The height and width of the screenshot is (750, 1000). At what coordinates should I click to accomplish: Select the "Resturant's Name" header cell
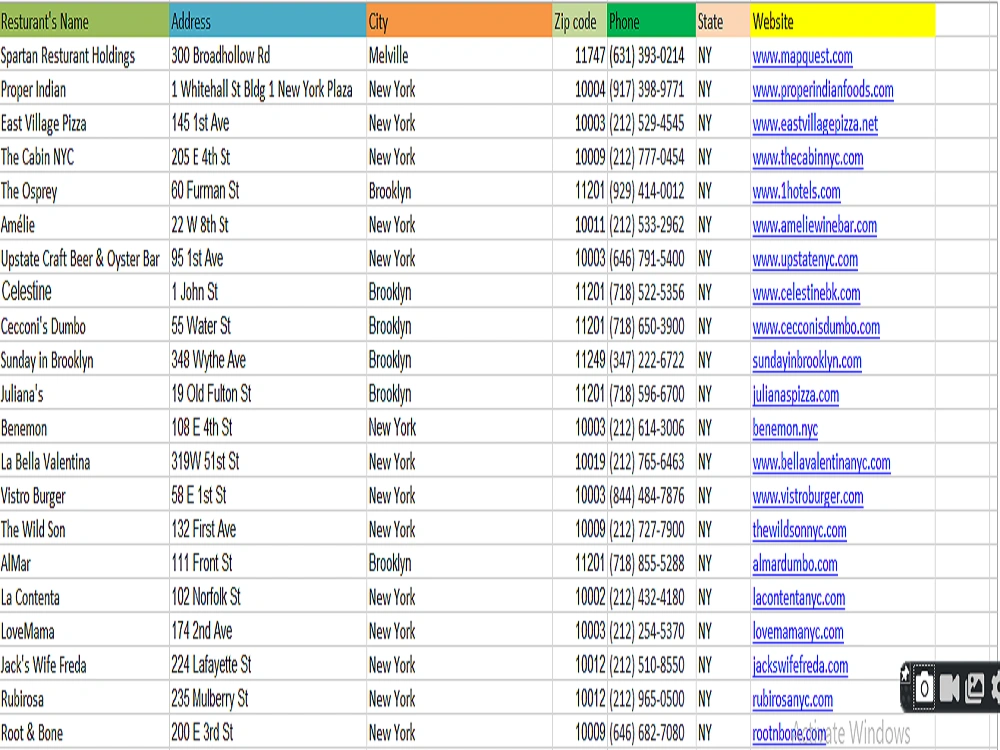coord(85,21)
